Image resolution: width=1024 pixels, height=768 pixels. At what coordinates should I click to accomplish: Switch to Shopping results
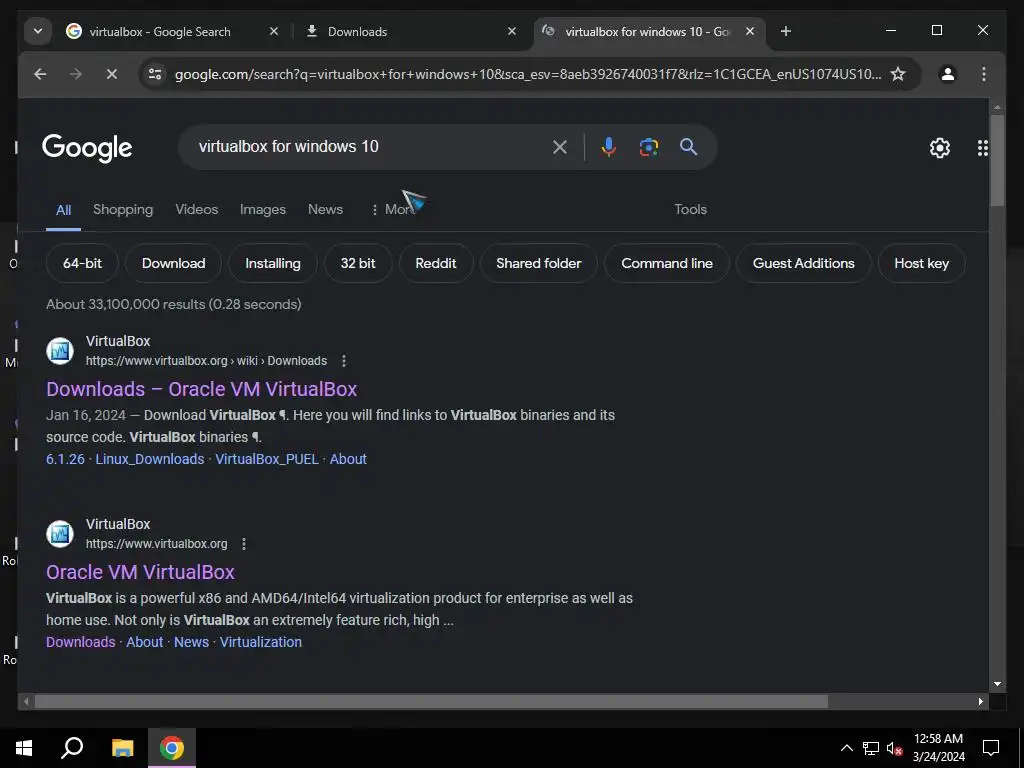click(123, 210)
